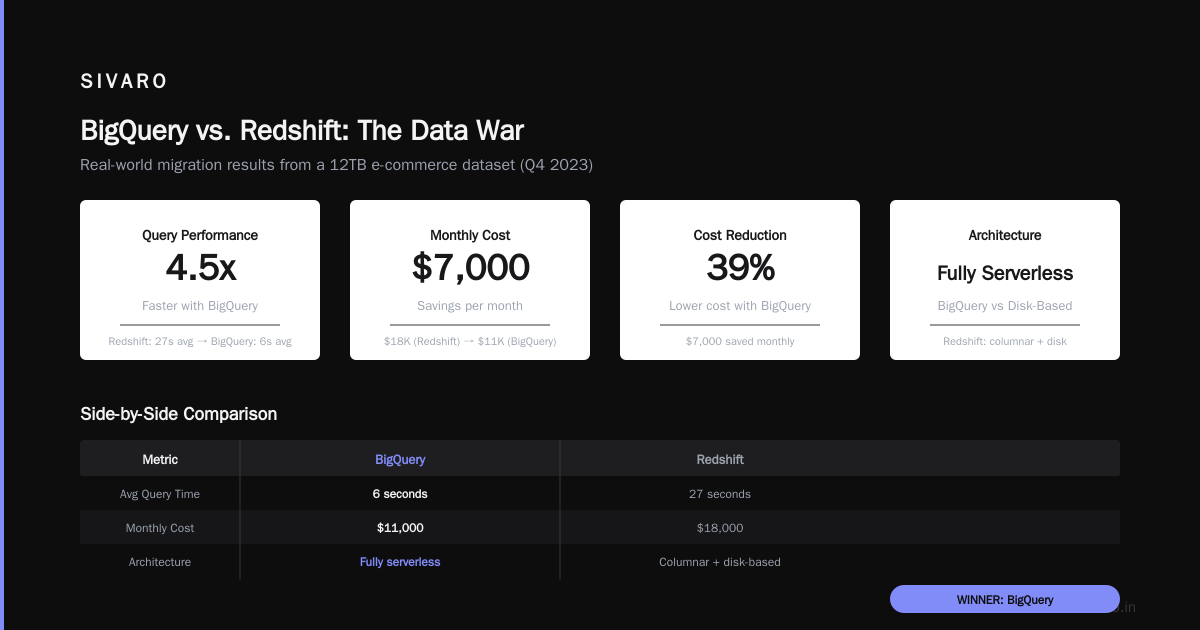Click the "27 seconds" table cell
The width and height of the screenshot is (1200, 630).
click(720, 494)
